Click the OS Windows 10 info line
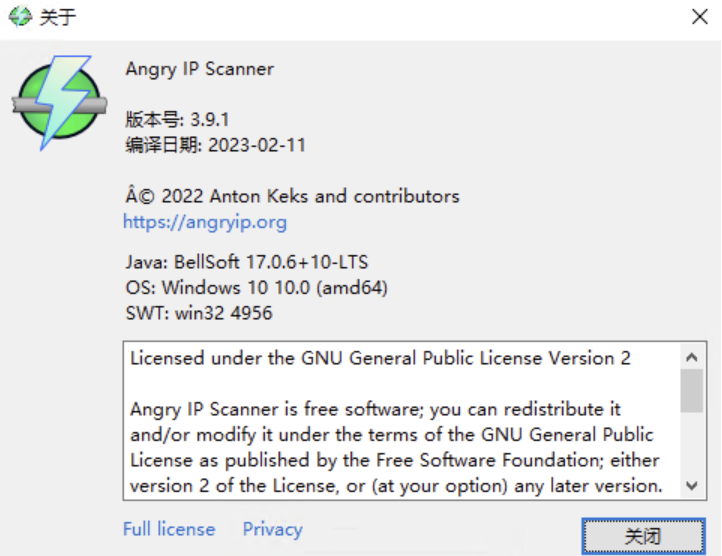This screenshot has width=722, height=556. pos(256,288)
